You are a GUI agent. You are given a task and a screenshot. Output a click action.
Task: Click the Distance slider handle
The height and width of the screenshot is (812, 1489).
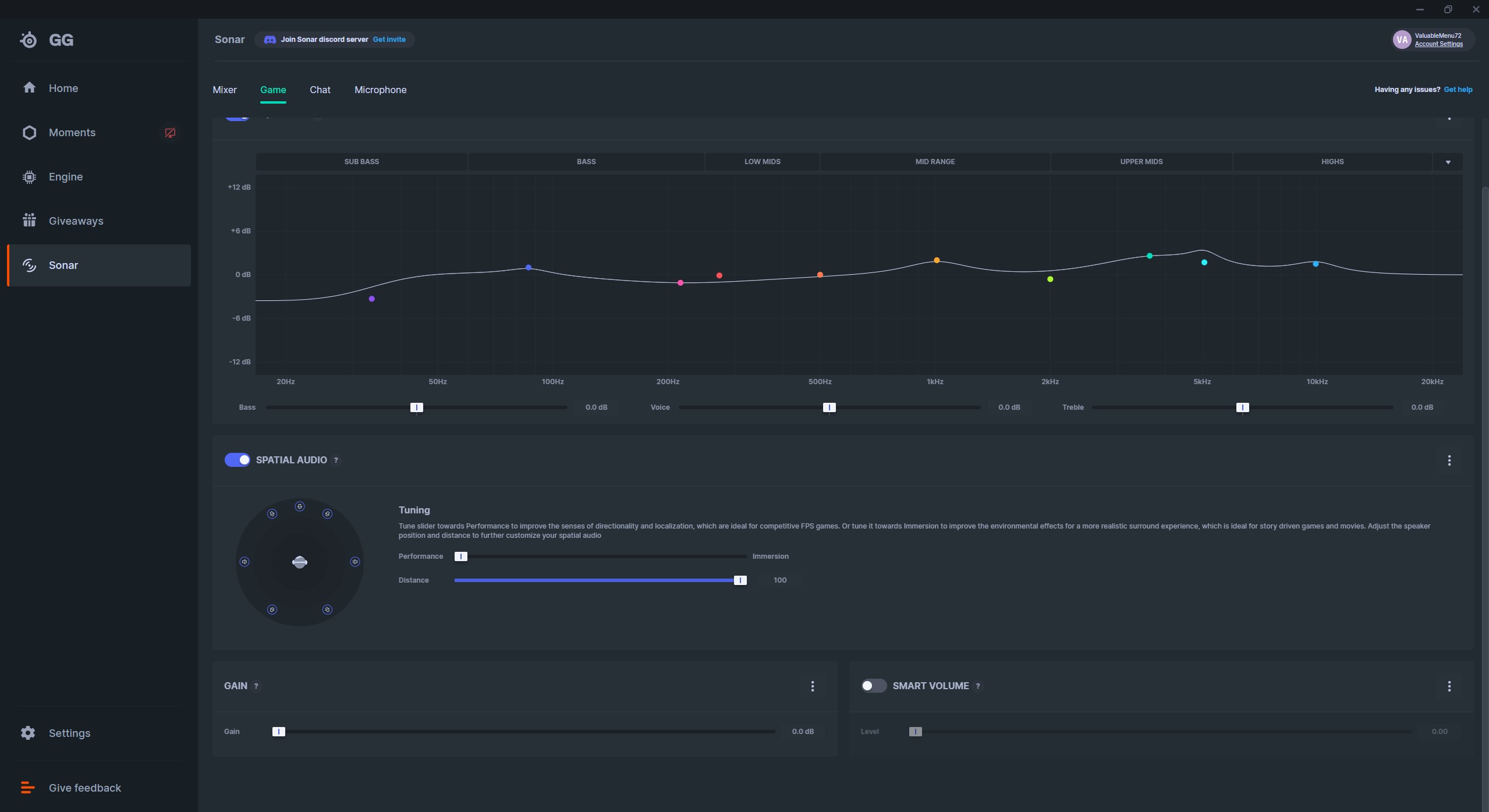(x=740, y=580)
